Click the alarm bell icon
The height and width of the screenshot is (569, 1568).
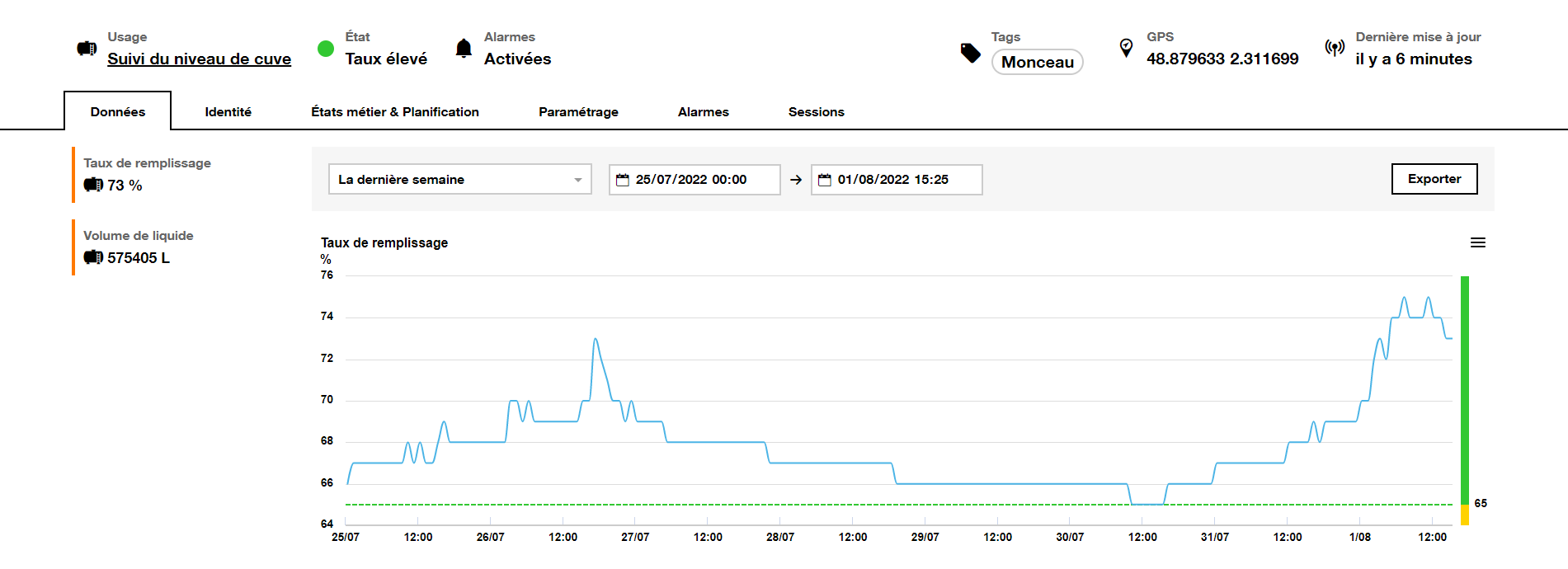pyautogui.click(x=464, y=49)
